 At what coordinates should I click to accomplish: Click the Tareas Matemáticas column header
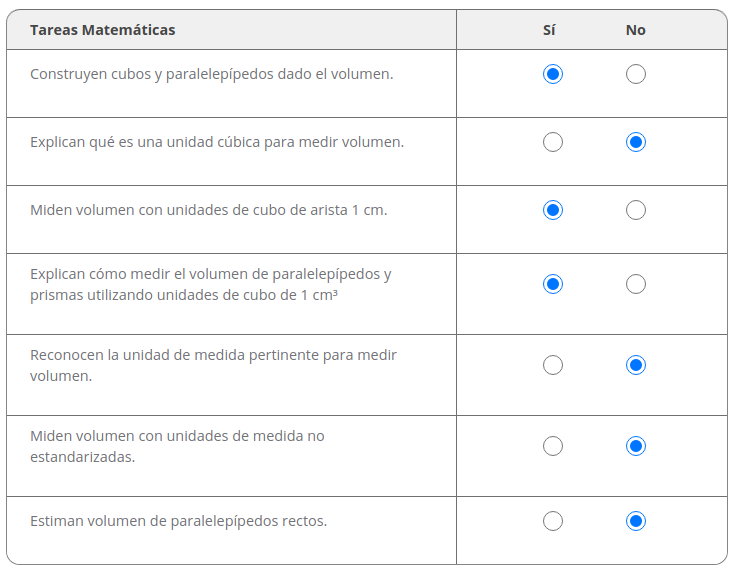tap(103, 30)
